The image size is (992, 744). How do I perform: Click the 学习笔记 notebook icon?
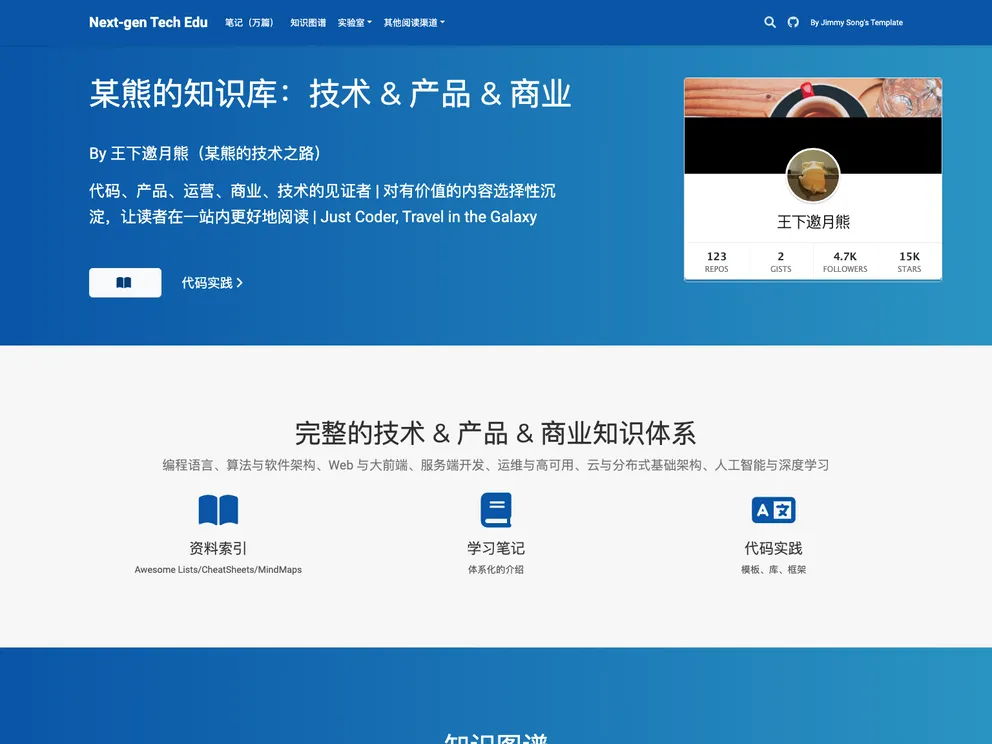tap(496, 509)
